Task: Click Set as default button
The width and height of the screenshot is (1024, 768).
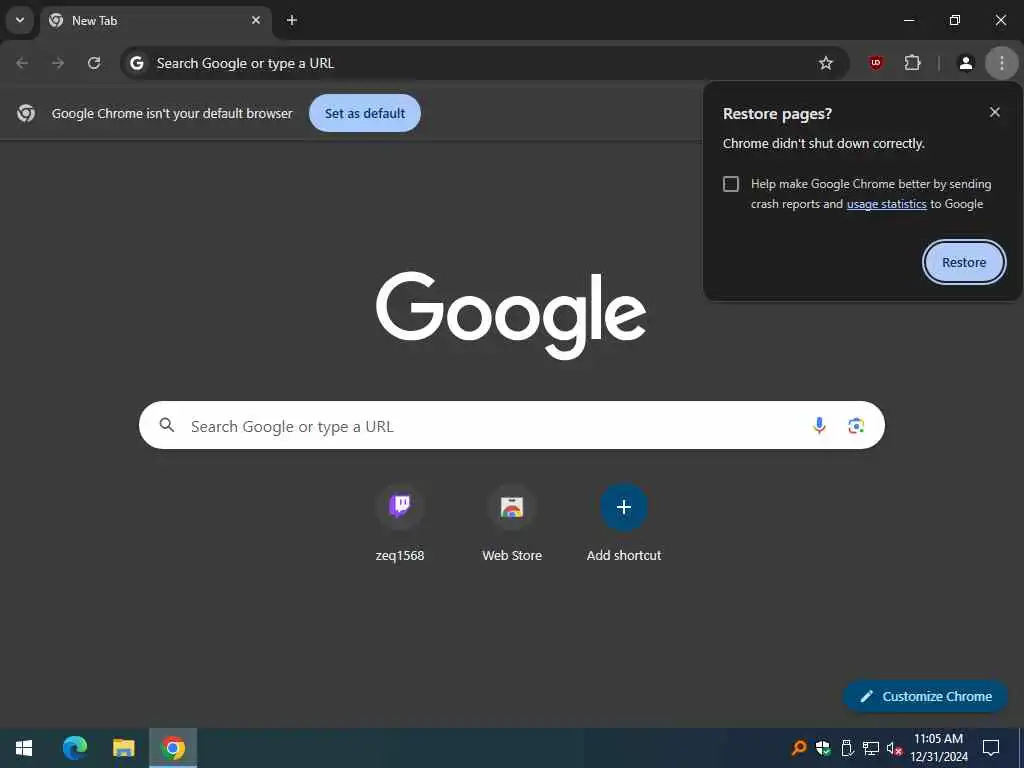Action: [365, 113]
